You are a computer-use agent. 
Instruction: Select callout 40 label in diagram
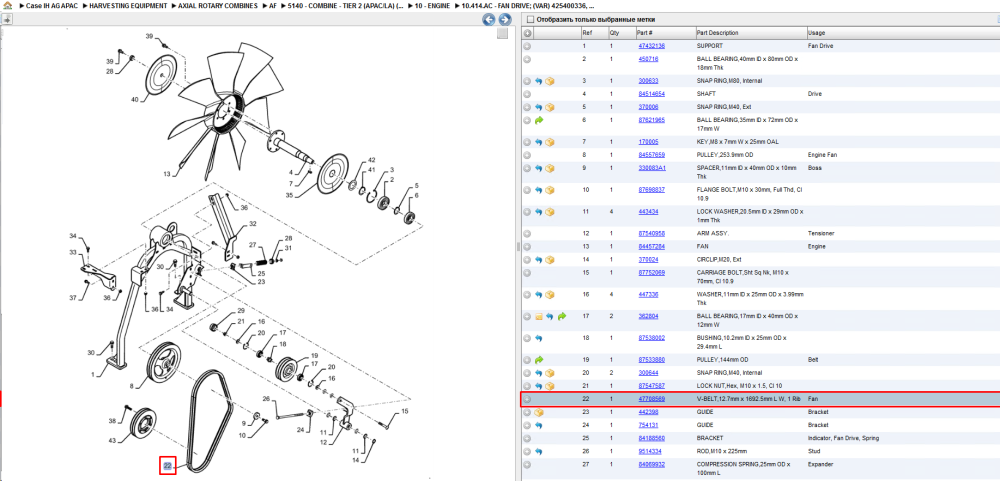(x=135, y=100)
